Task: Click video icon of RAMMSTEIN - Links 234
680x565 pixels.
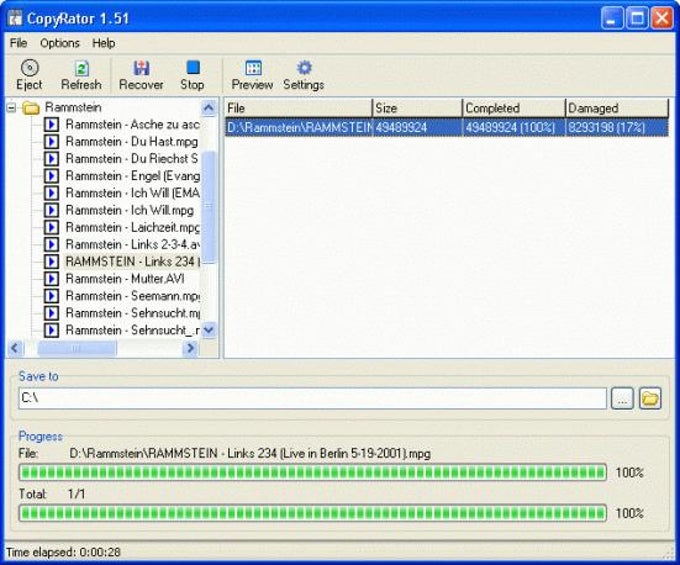Action: pyautogui.click(x=51, y=262)
